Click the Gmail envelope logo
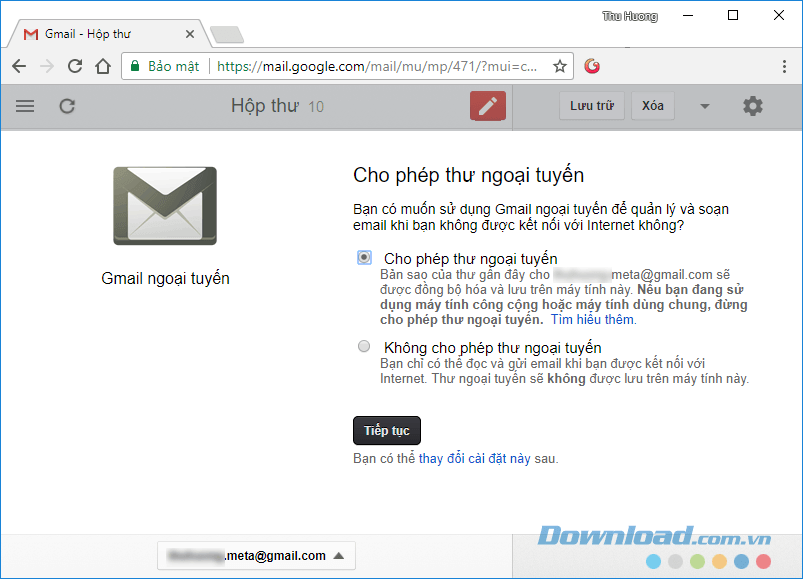The width and height of the screenshot is (803, 579). tap(164, 206)
